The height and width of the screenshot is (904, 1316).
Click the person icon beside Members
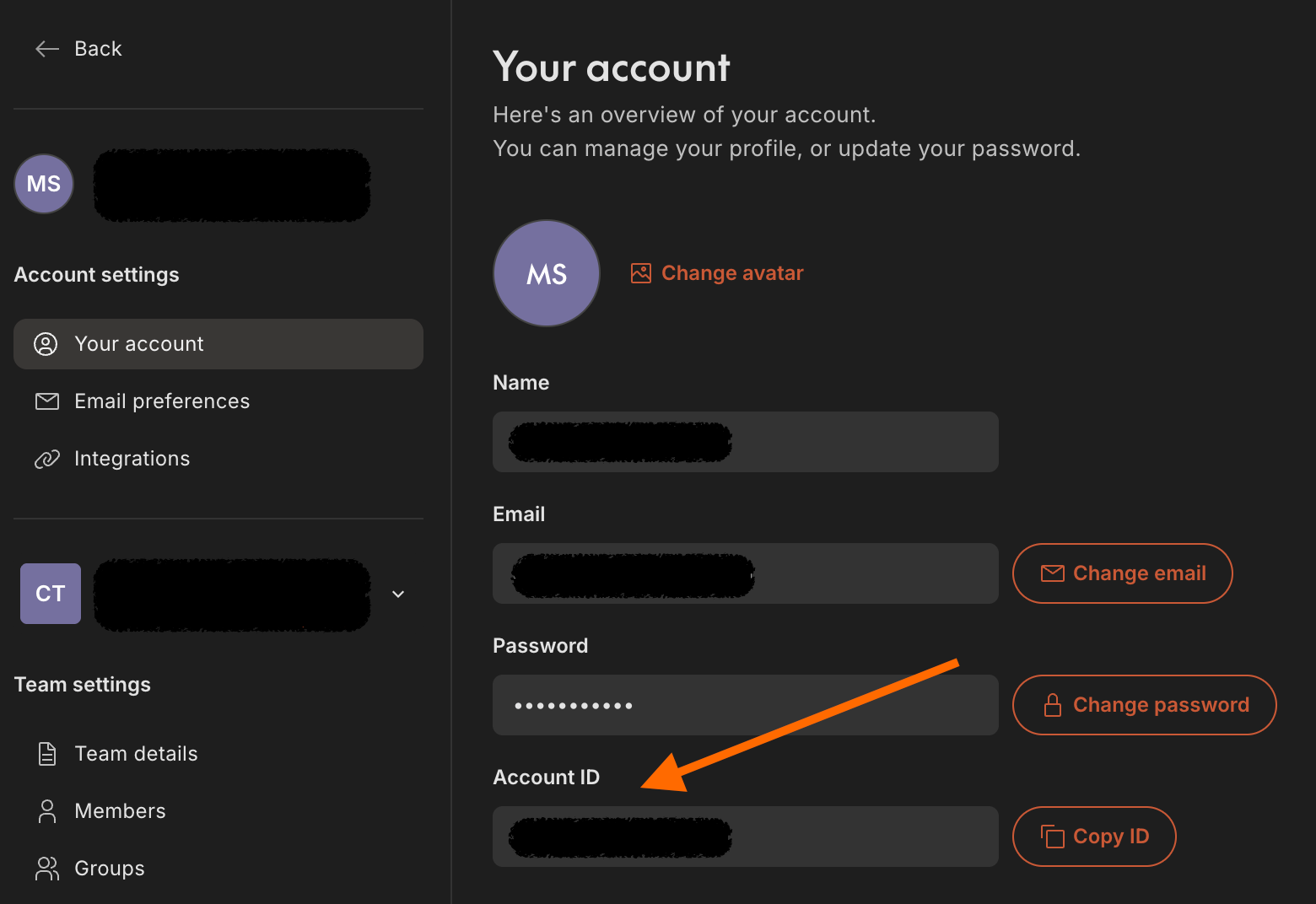47,811
